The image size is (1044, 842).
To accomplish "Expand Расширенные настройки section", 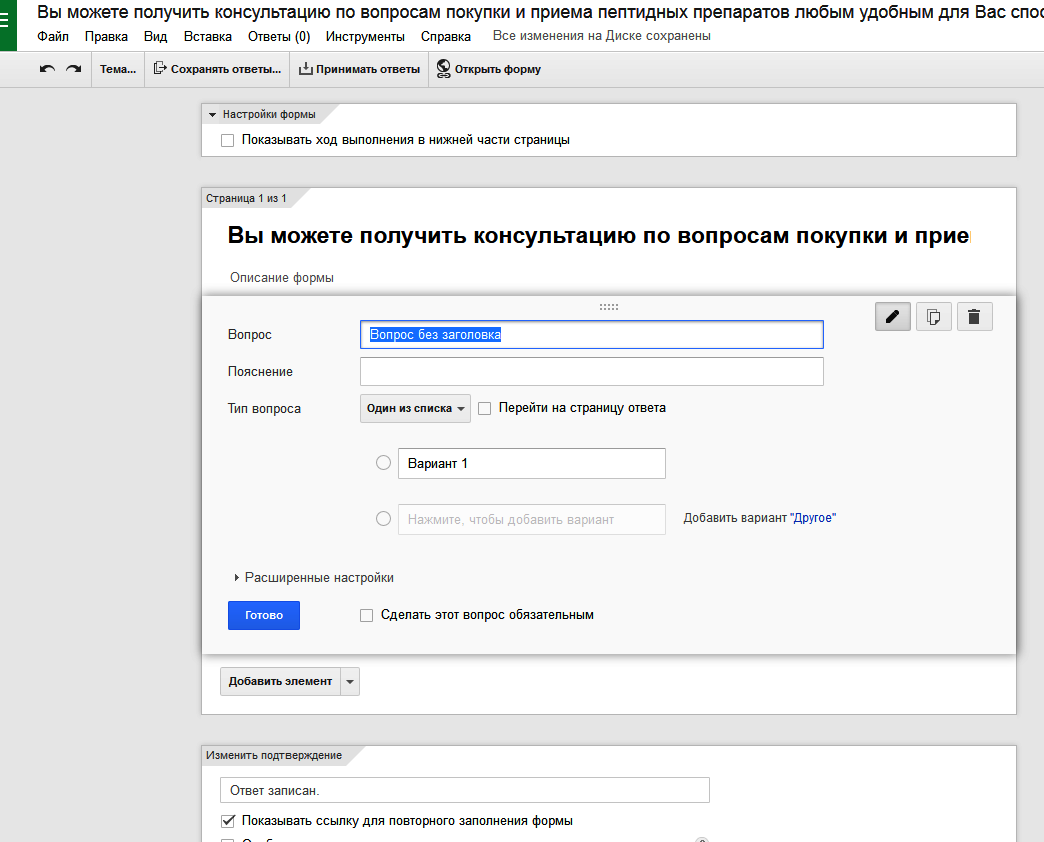I will click(314, 578).
